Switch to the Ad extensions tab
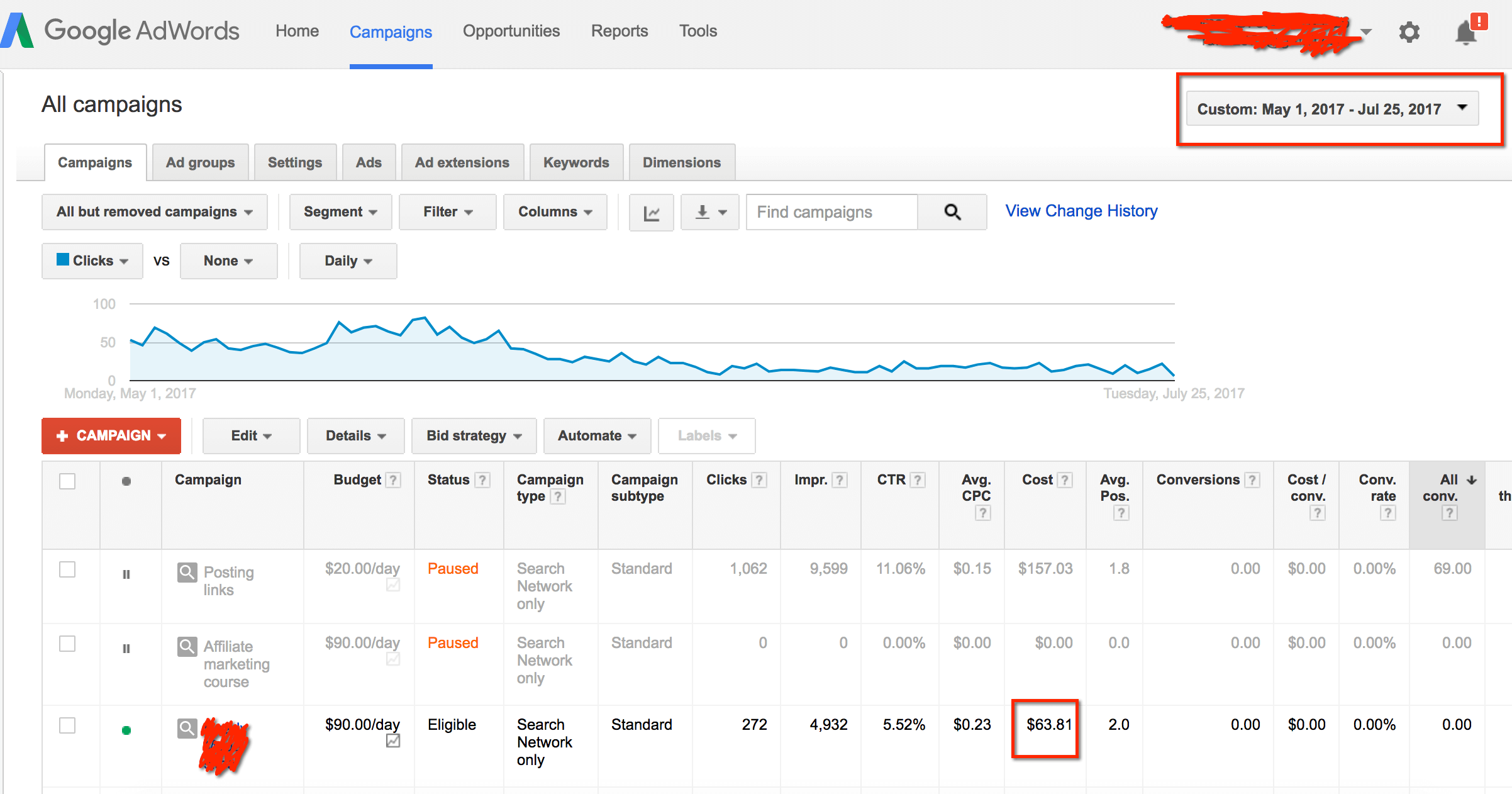This screenshot has height=794, width=1512. click(462, 163)
